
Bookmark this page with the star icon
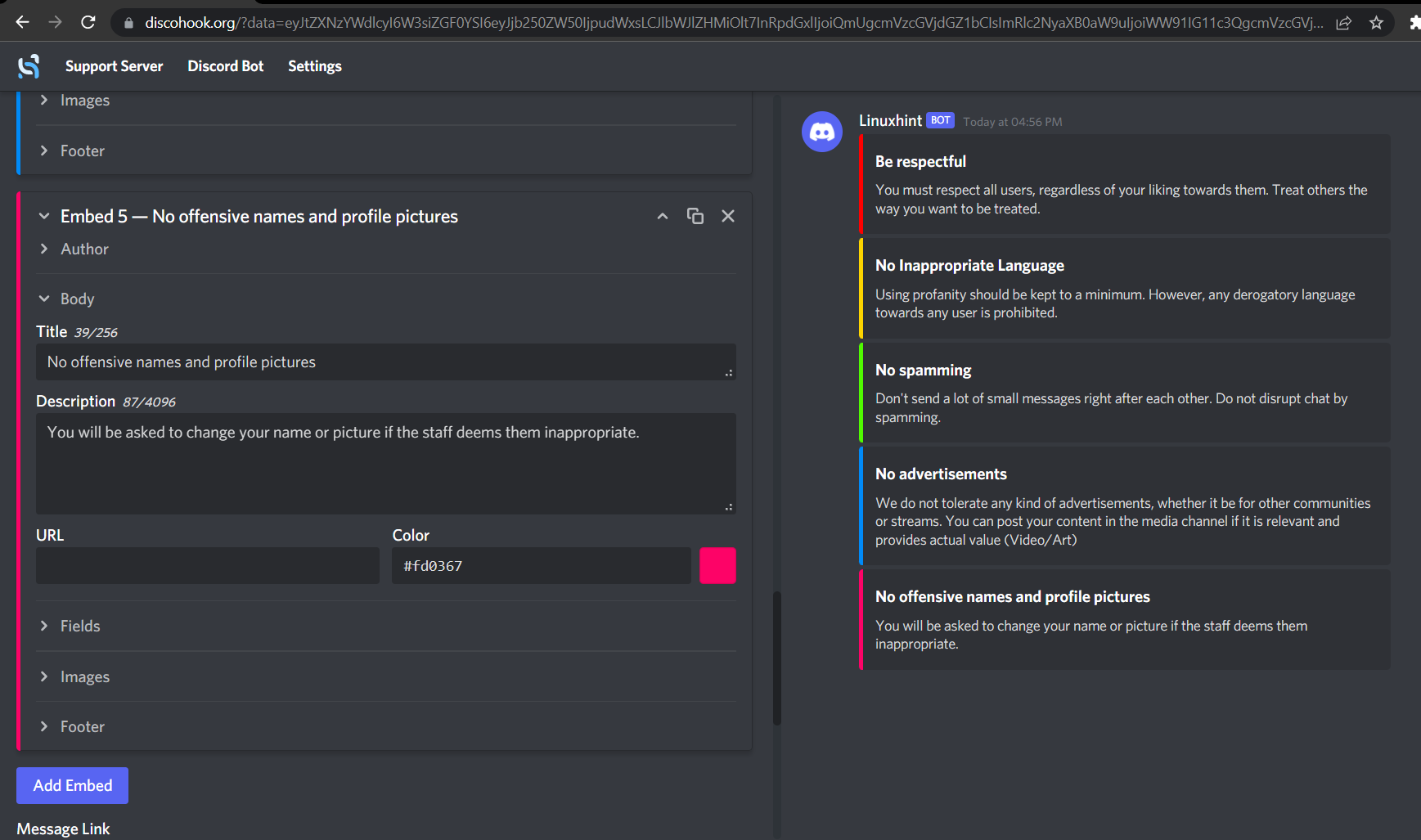pyautogui.click(x=1376, y=23)
